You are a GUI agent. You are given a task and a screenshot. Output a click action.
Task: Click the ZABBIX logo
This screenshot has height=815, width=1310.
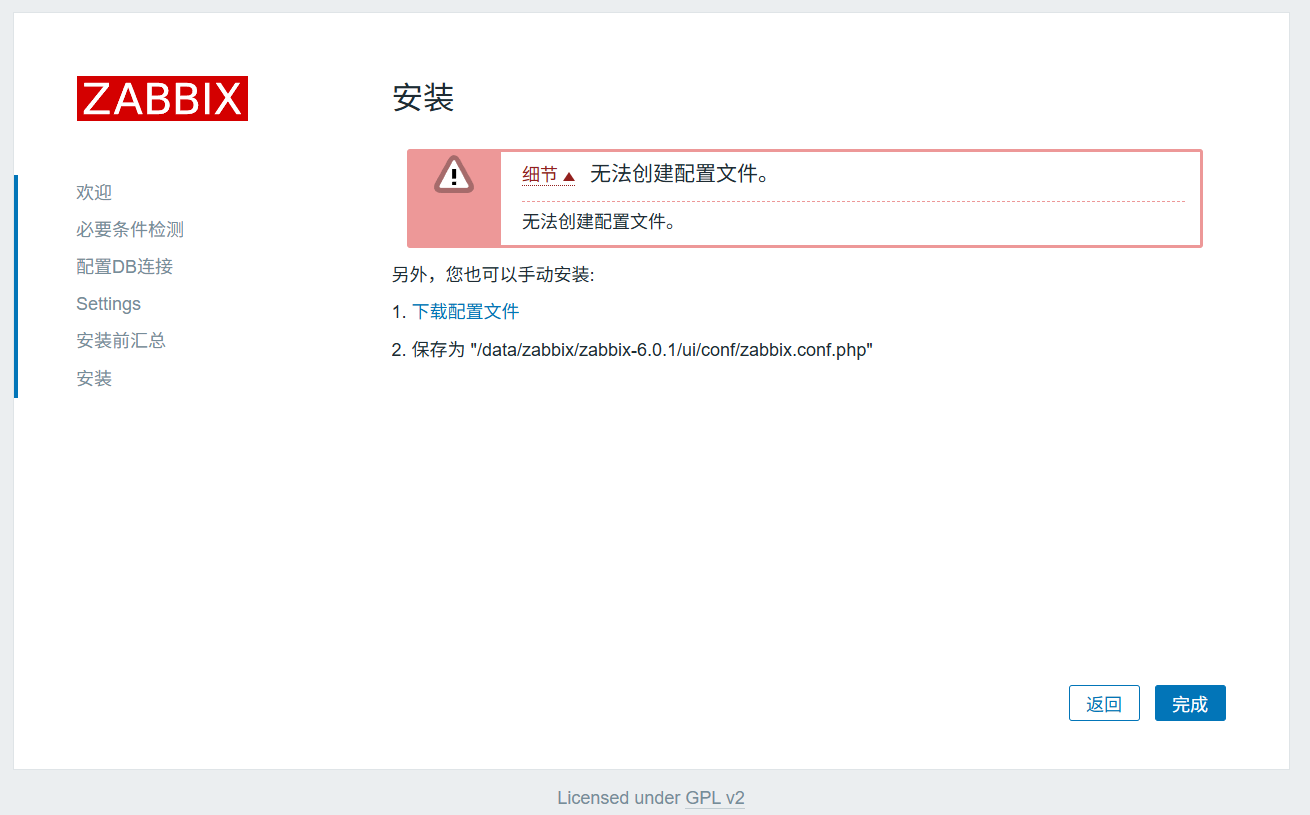(162, 98)
